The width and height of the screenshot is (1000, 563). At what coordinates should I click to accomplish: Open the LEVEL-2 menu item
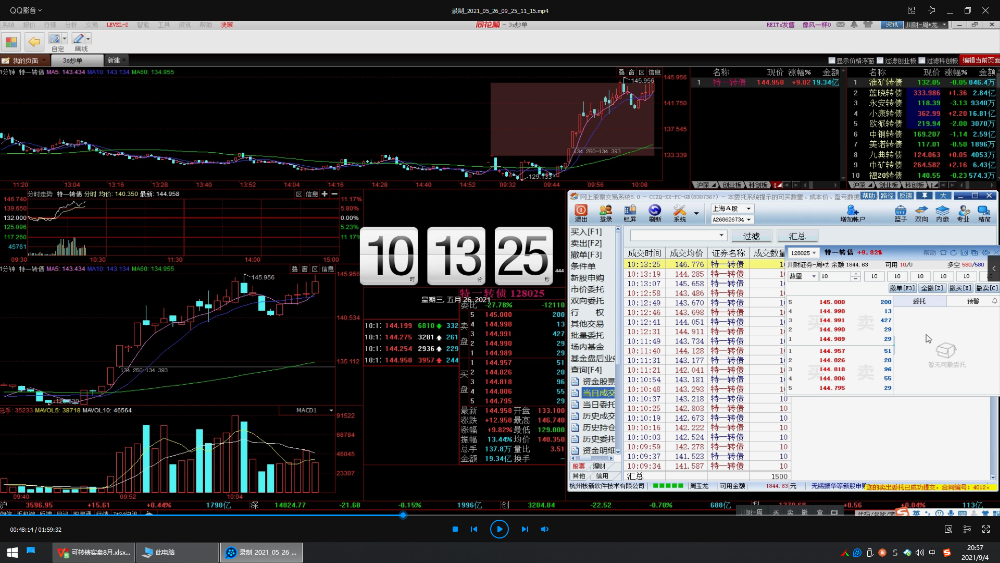click(117, 25)
